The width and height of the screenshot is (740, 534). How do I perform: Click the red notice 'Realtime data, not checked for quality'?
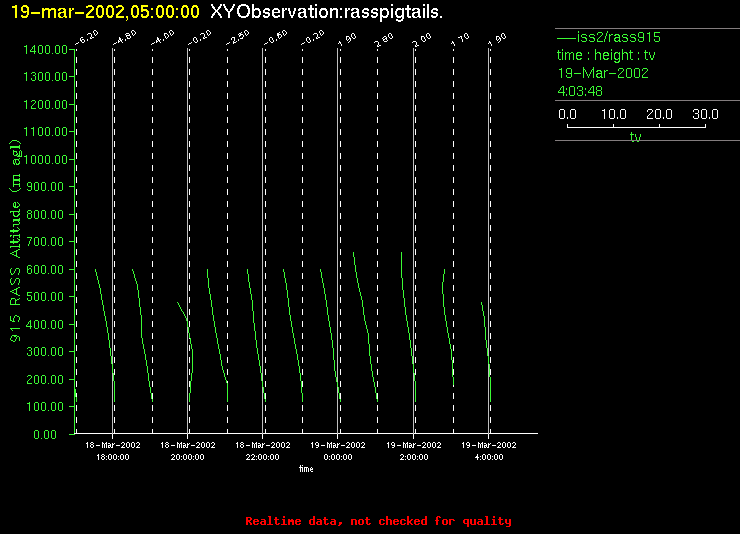pyautogui.click(x=378, y=521)
